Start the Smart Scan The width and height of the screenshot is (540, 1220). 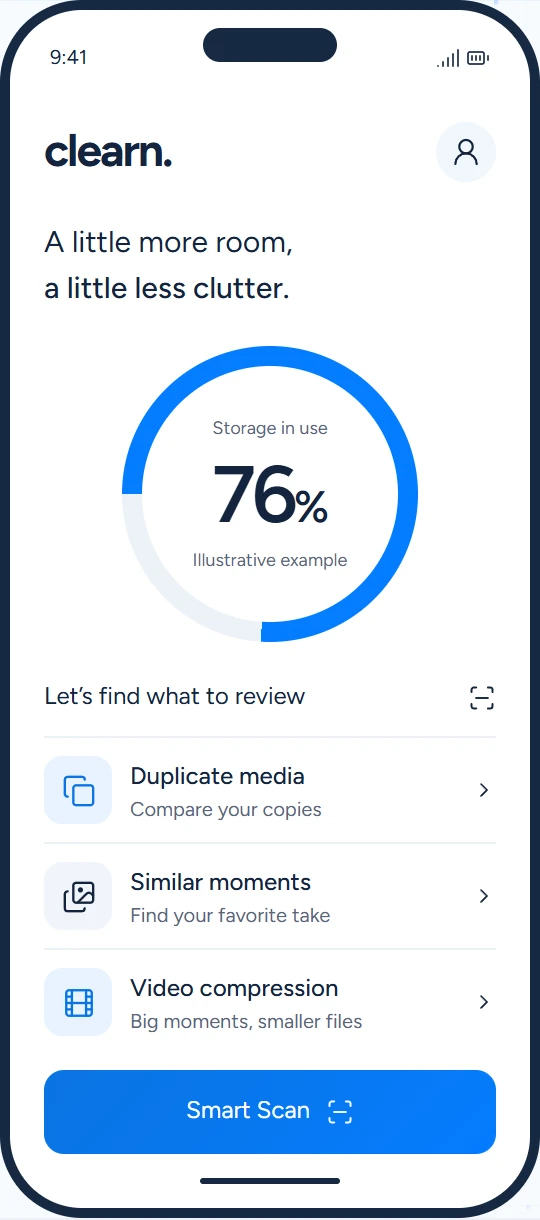pyautogui.click(x=270, y=1112)
